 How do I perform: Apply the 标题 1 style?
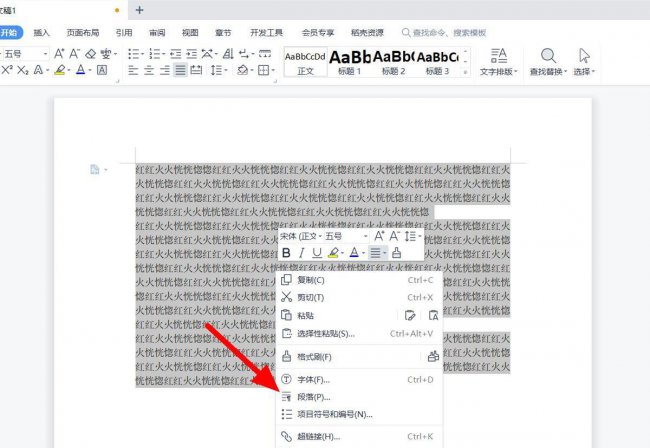(x=349, y=62)
